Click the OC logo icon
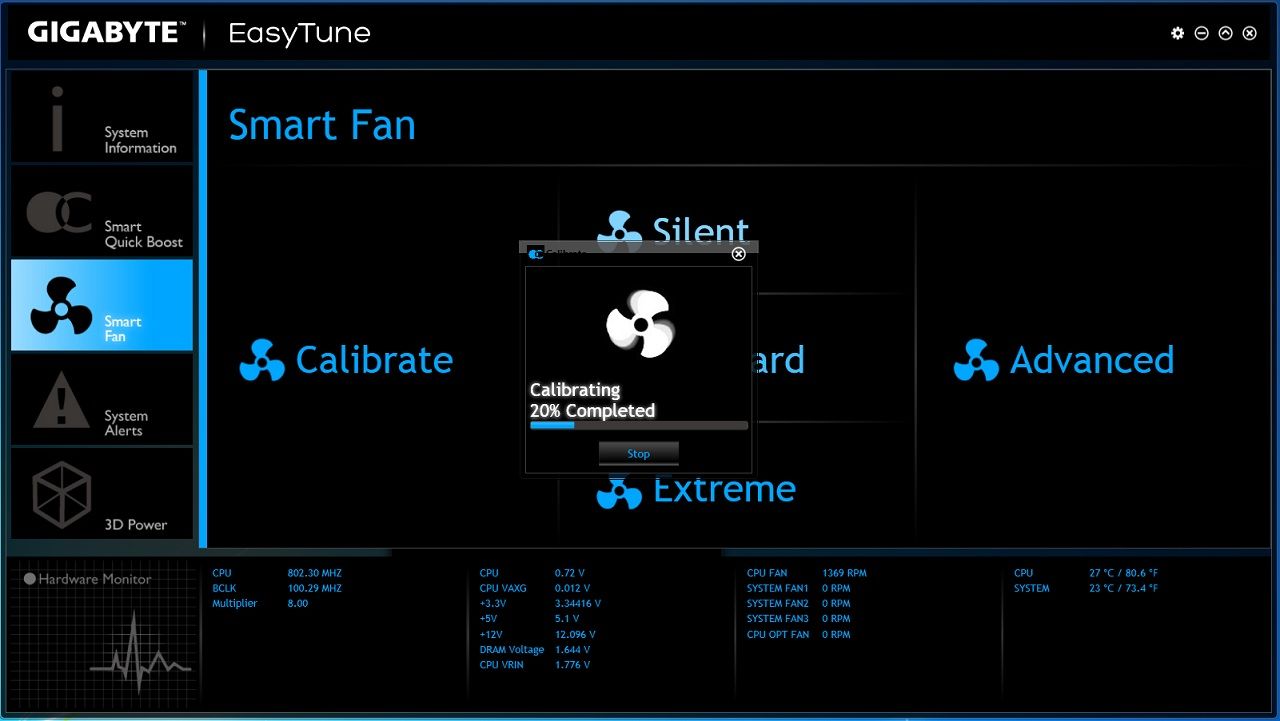Image resolution: width=1280 pixels, height=721 pixels. click(x=59, y=212)
